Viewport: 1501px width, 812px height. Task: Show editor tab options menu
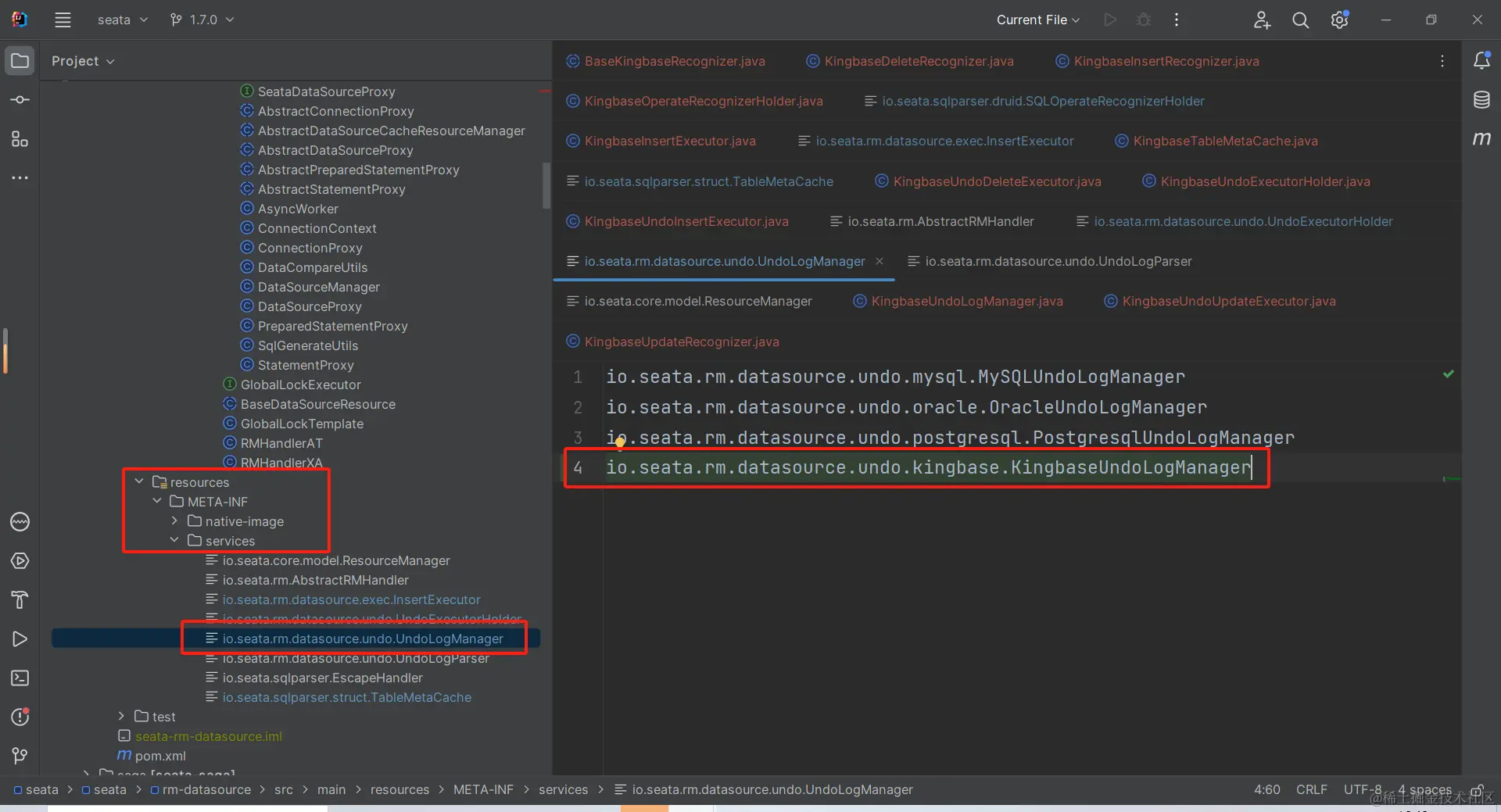point(1442,61)
